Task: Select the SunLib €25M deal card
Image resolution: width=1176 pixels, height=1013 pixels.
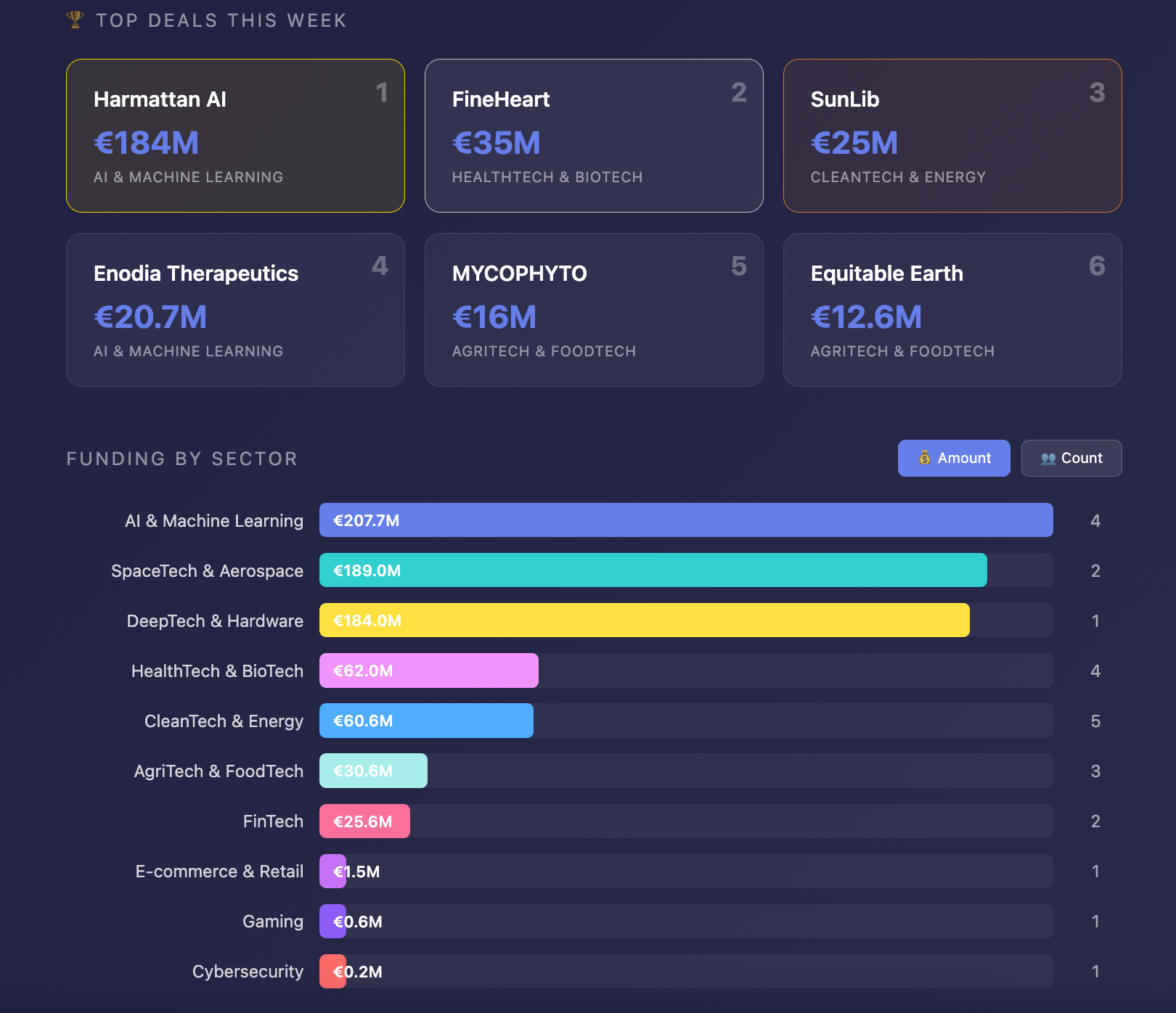Action: (x=952, y=136)
